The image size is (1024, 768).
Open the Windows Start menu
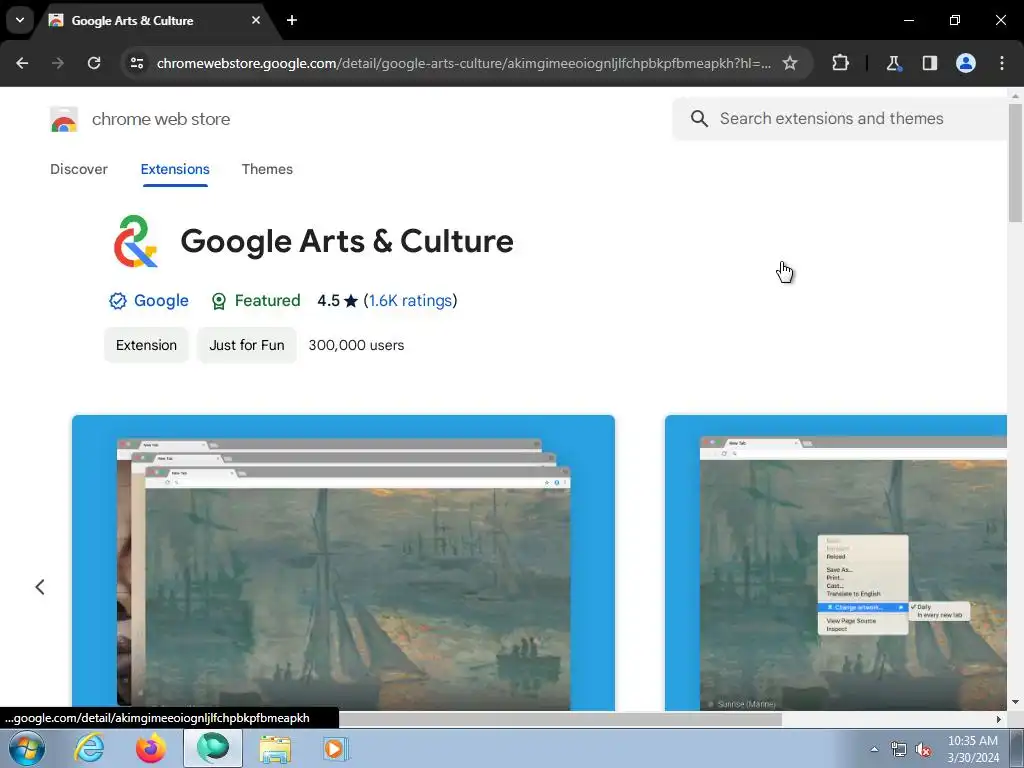point(26,748)
